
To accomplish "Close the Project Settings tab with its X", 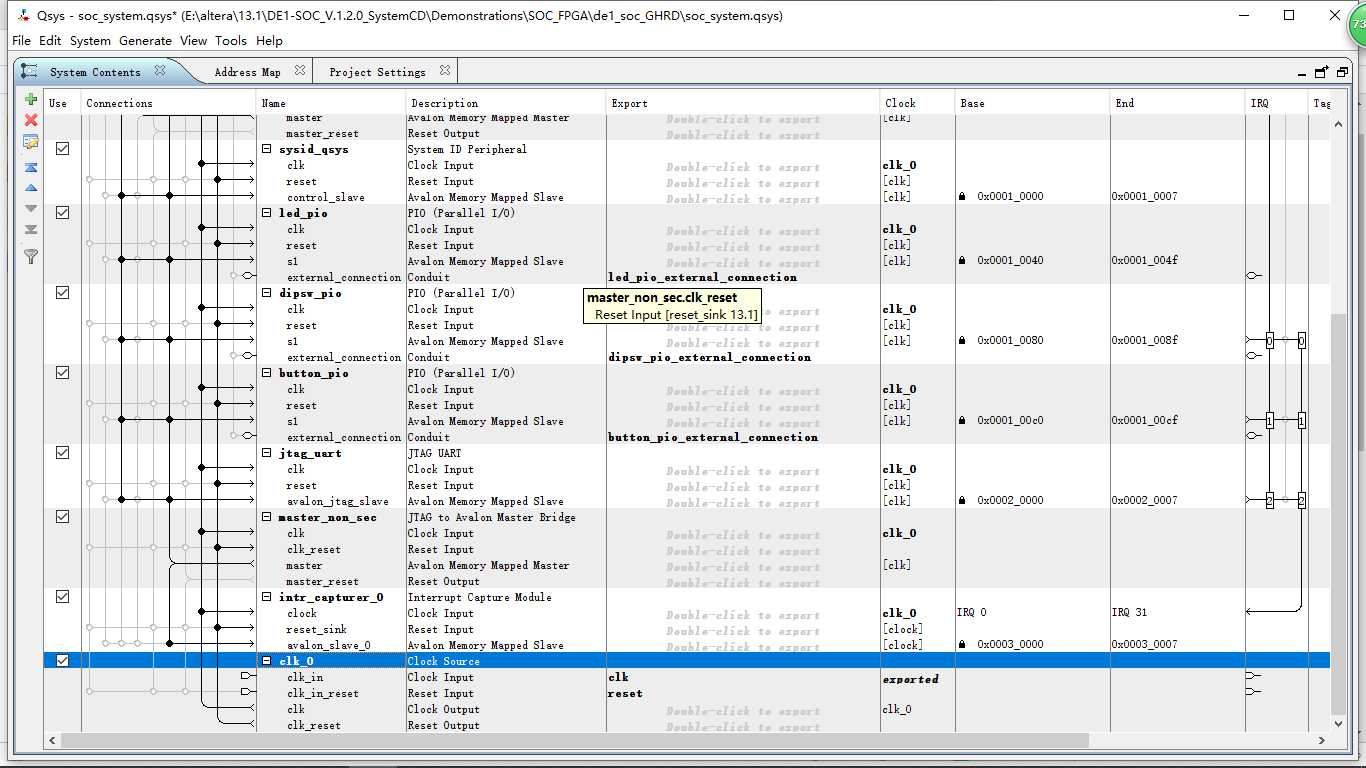I will (445, 71).
